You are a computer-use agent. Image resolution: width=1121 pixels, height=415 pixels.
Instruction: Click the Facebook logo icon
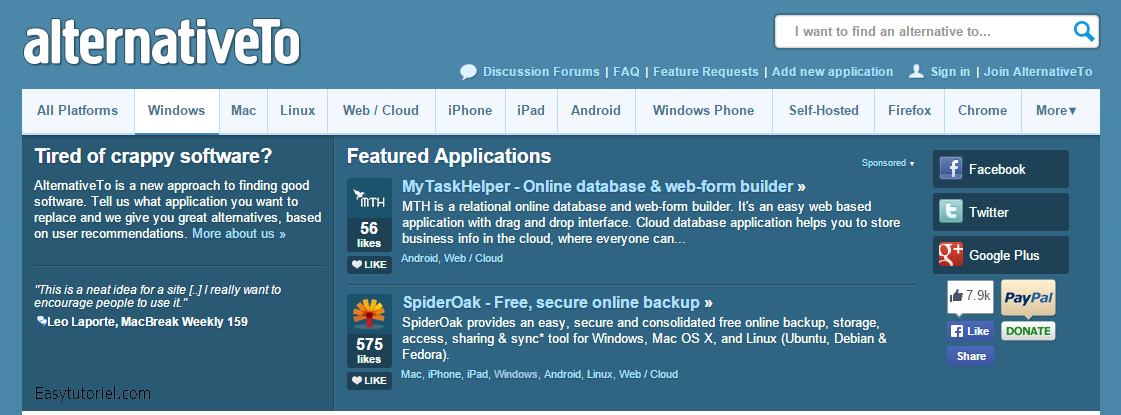(x=950, y=169)
